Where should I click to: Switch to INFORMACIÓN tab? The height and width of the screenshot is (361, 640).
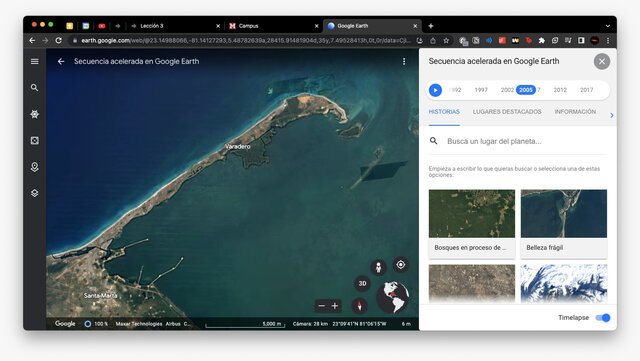point(575,112)
